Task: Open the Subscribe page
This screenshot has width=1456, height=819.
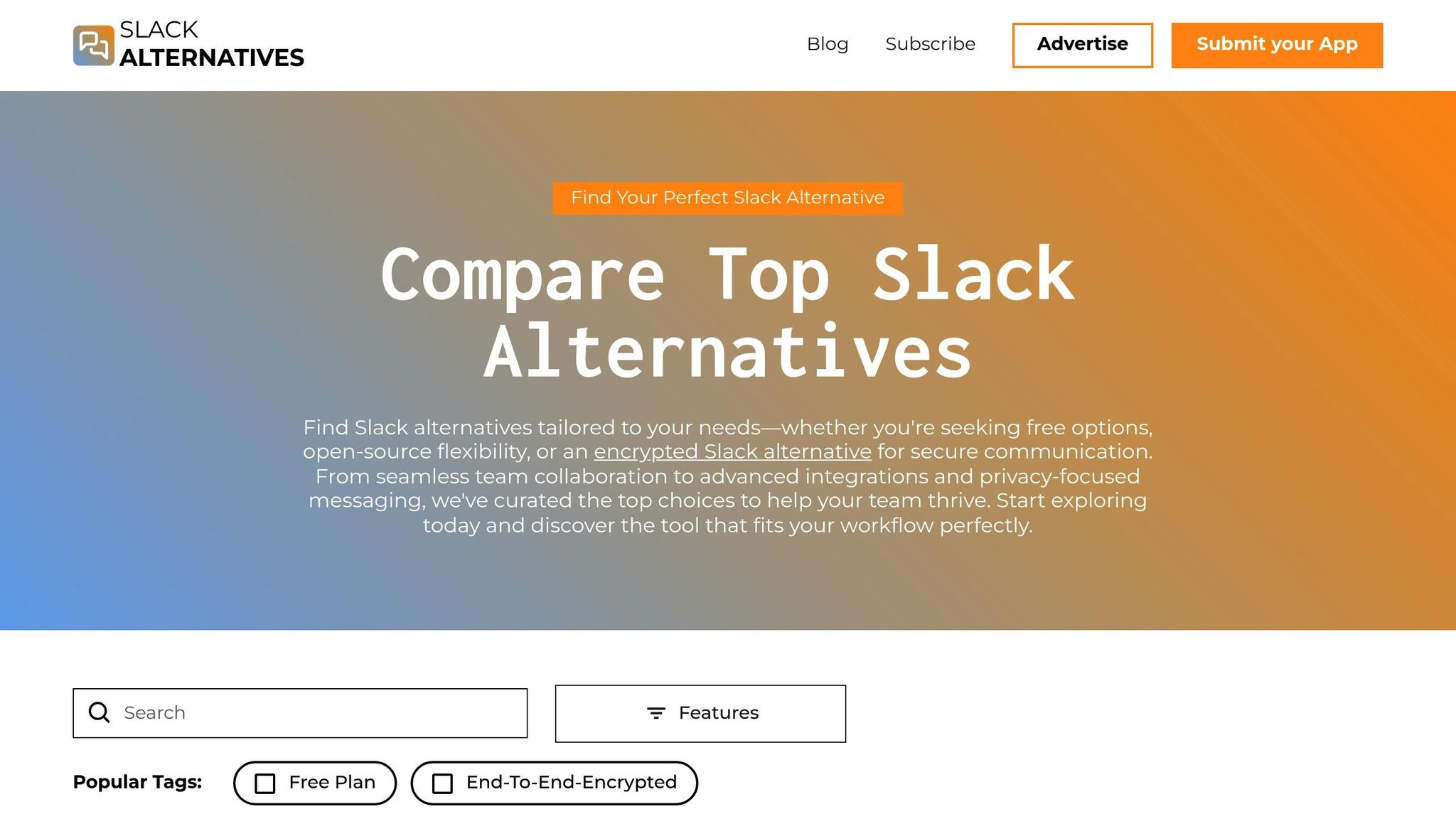Action: [x=930, y=44]
